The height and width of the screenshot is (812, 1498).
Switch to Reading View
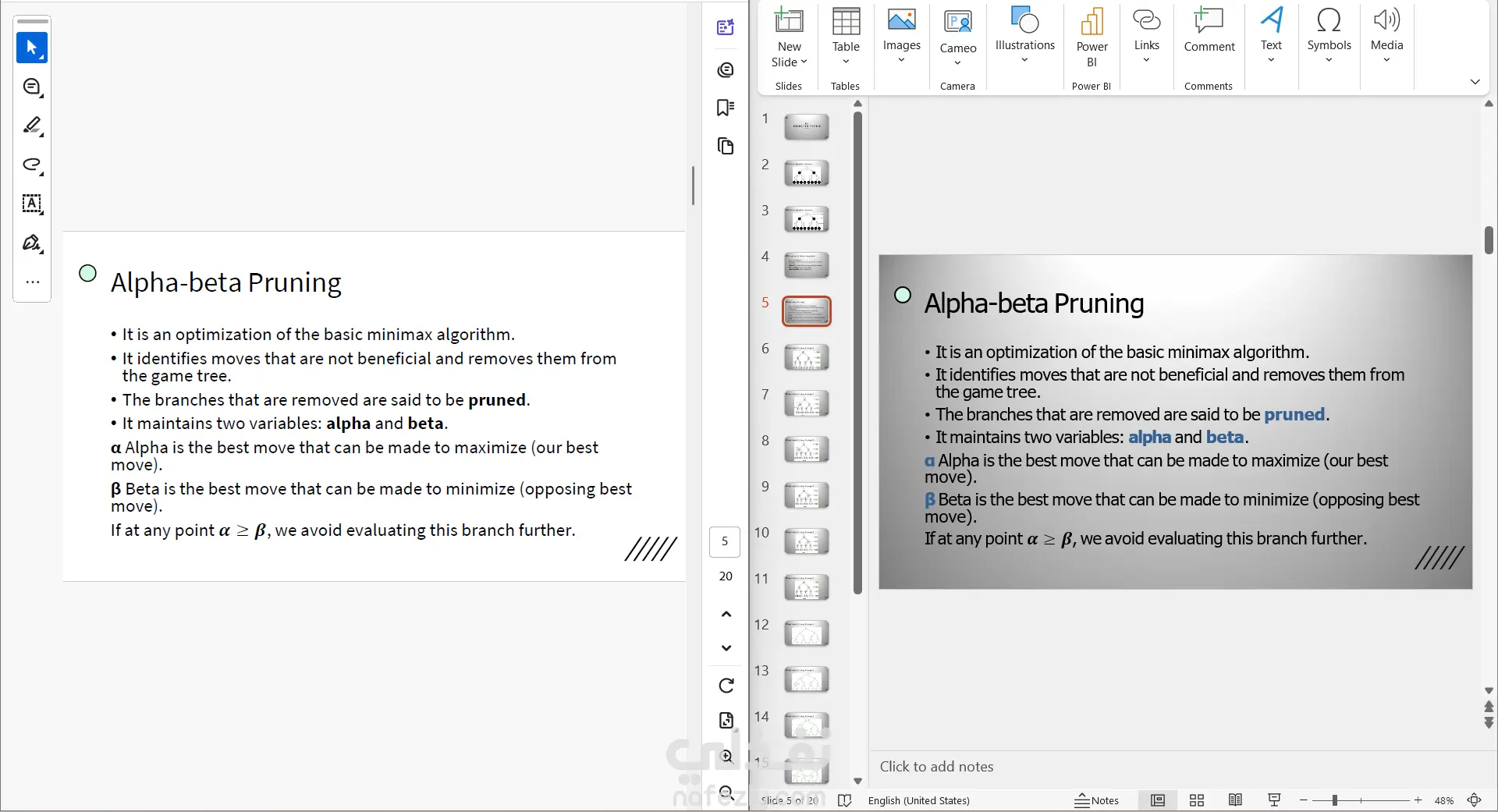point(1235,800)
